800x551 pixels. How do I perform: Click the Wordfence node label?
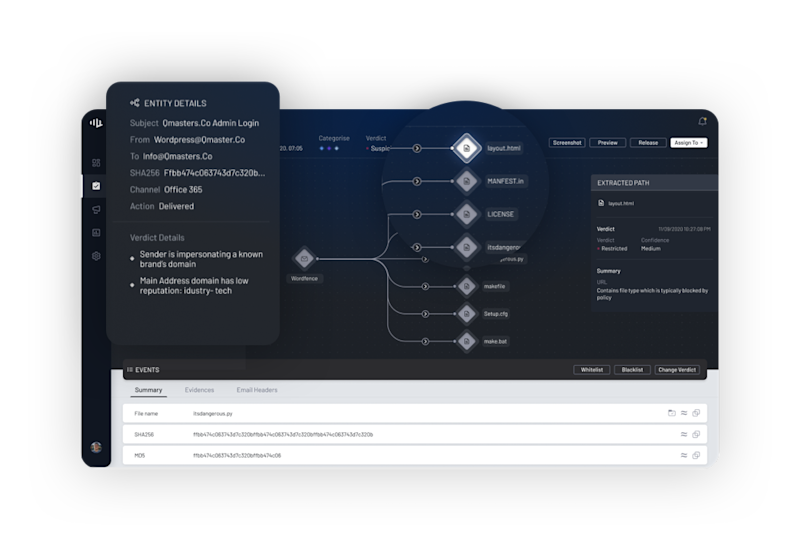click(x=304, y=279)
